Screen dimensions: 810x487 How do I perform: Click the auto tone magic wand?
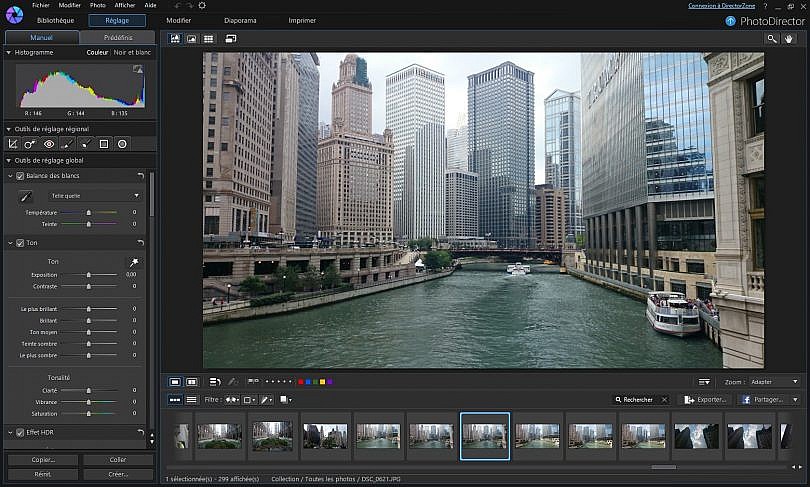[134, 262]
